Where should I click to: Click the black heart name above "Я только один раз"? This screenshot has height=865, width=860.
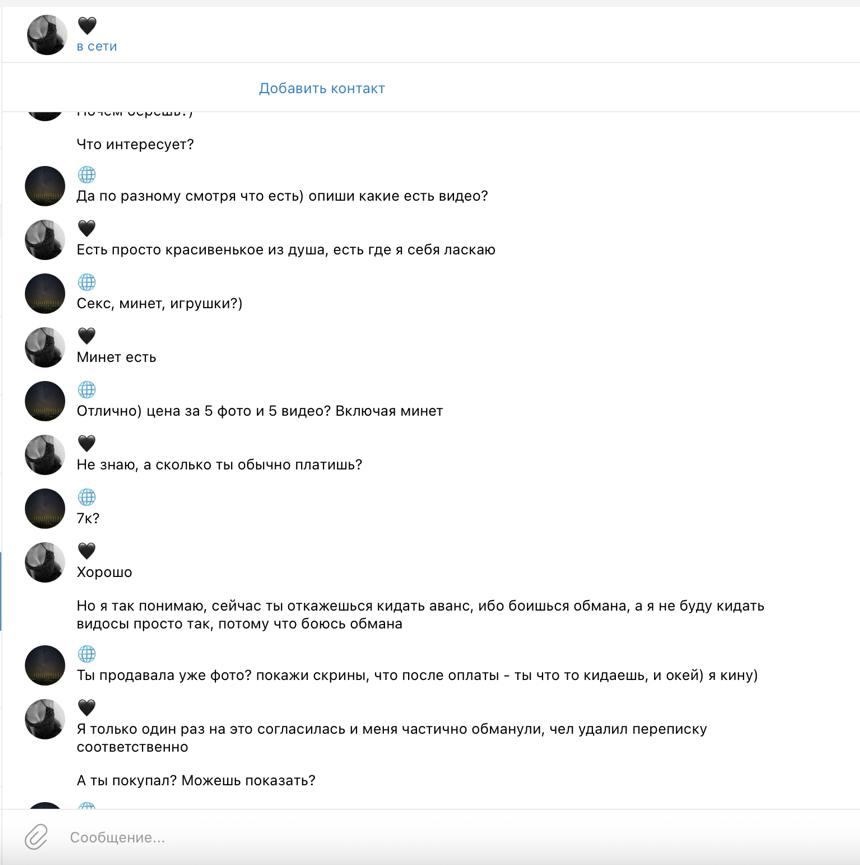click(87, 708)
